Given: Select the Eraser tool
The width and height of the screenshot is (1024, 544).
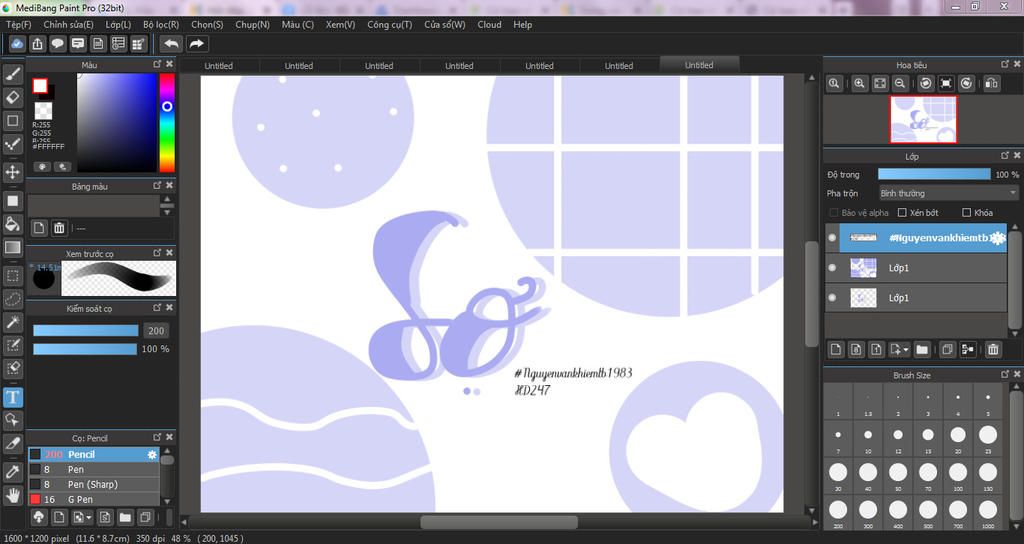Looking at the screenshot, I should 12,97.
